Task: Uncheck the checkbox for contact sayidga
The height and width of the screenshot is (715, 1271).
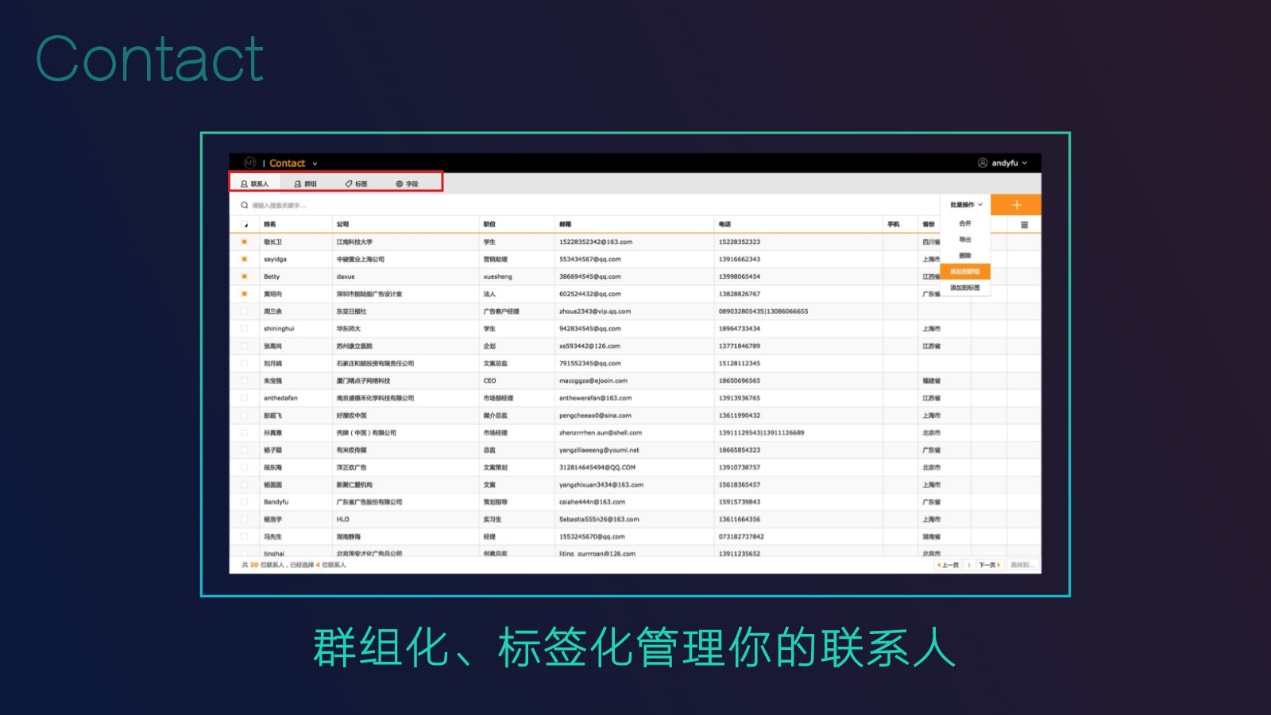Action: click(244, 259)
